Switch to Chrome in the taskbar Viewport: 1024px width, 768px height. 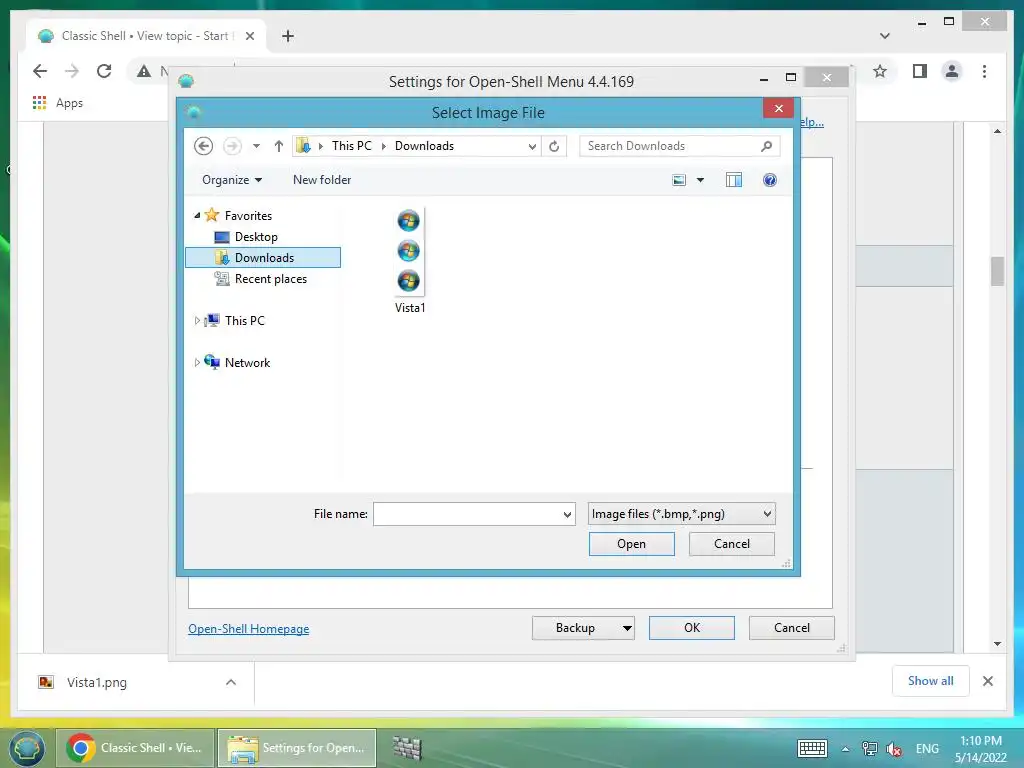coord(135,748)
